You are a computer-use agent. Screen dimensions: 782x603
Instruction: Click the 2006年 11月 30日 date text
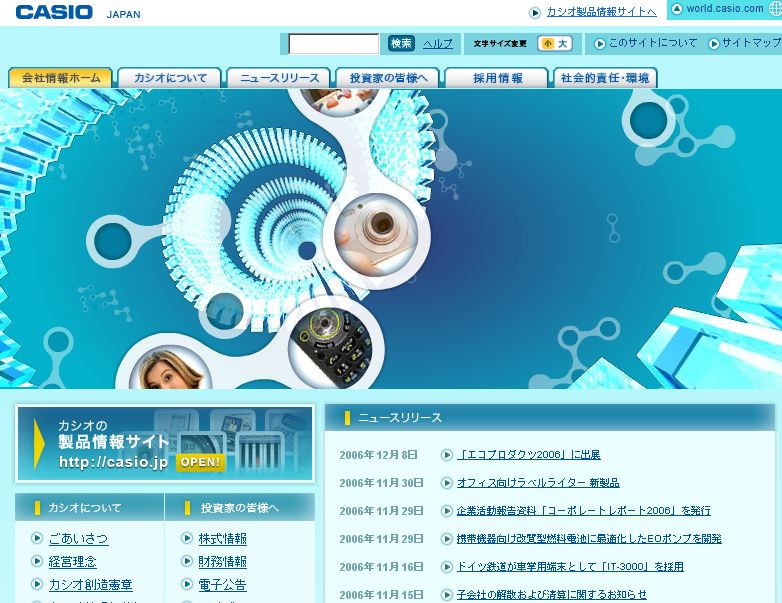click(x=382, y=483)
